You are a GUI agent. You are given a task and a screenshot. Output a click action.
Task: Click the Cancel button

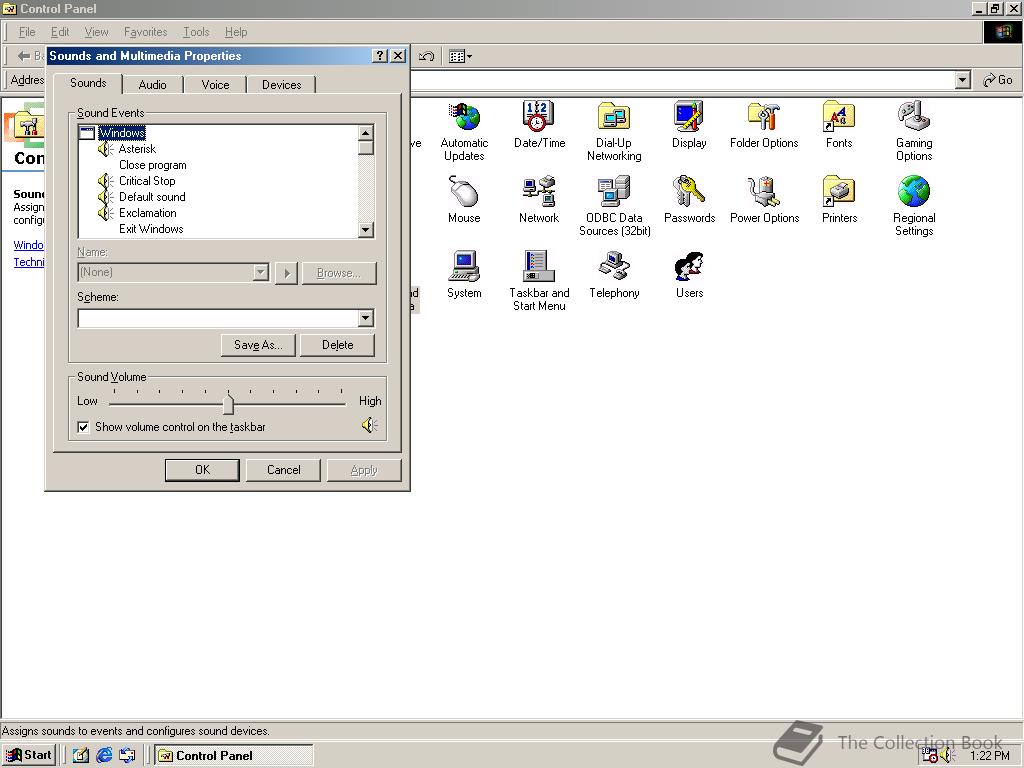[x=283, y=470]
